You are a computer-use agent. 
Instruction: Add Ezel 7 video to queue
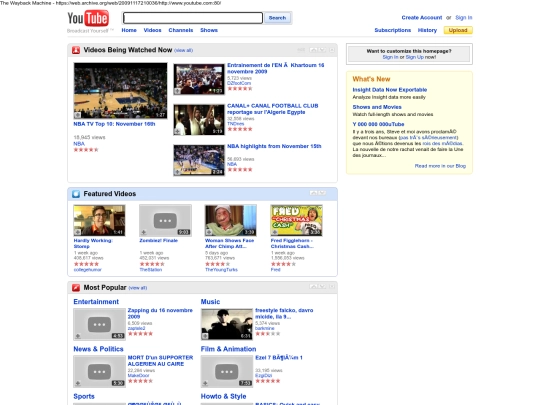[x=205, y=383]
